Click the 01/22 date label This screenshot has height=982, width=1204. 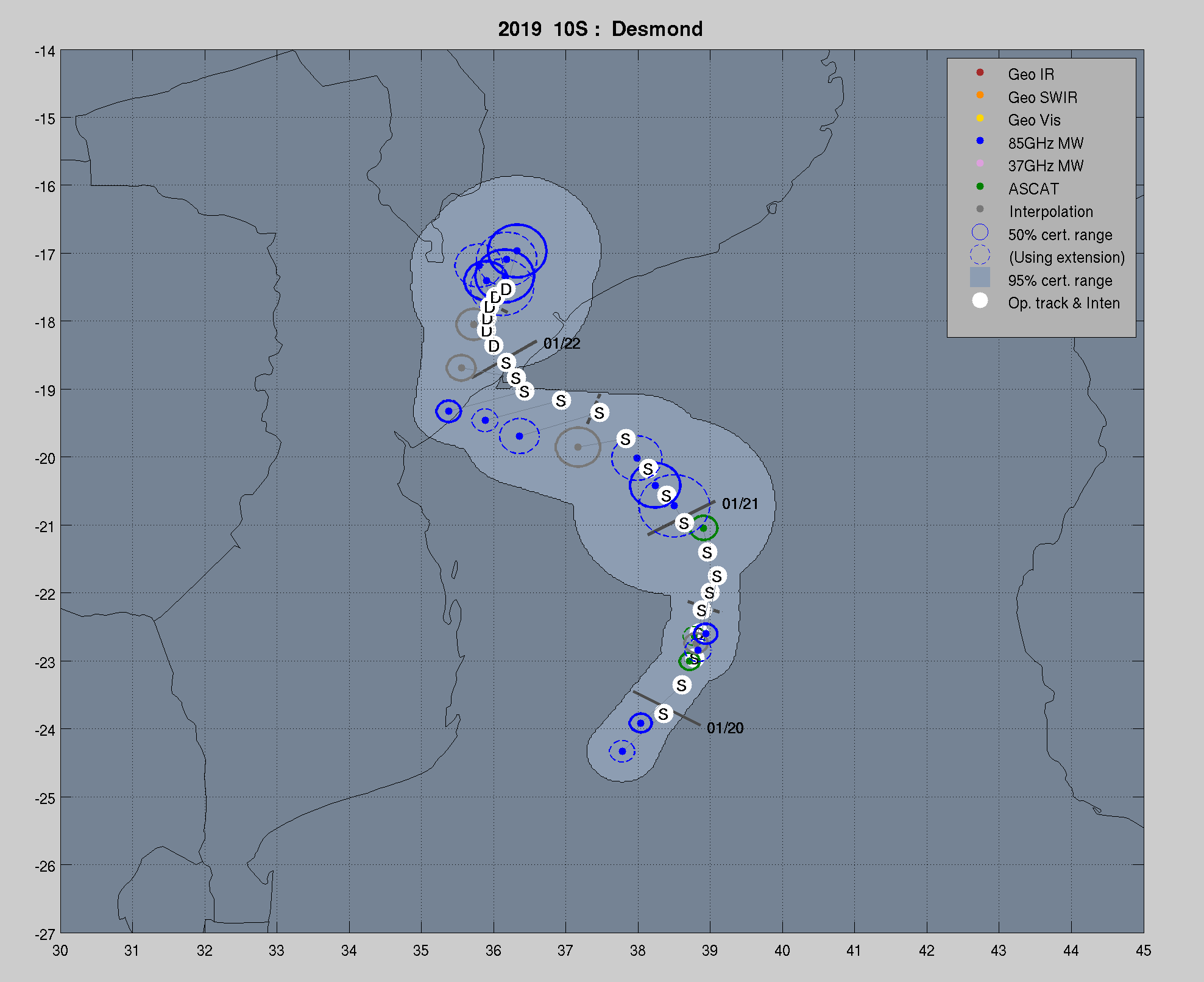562,344
